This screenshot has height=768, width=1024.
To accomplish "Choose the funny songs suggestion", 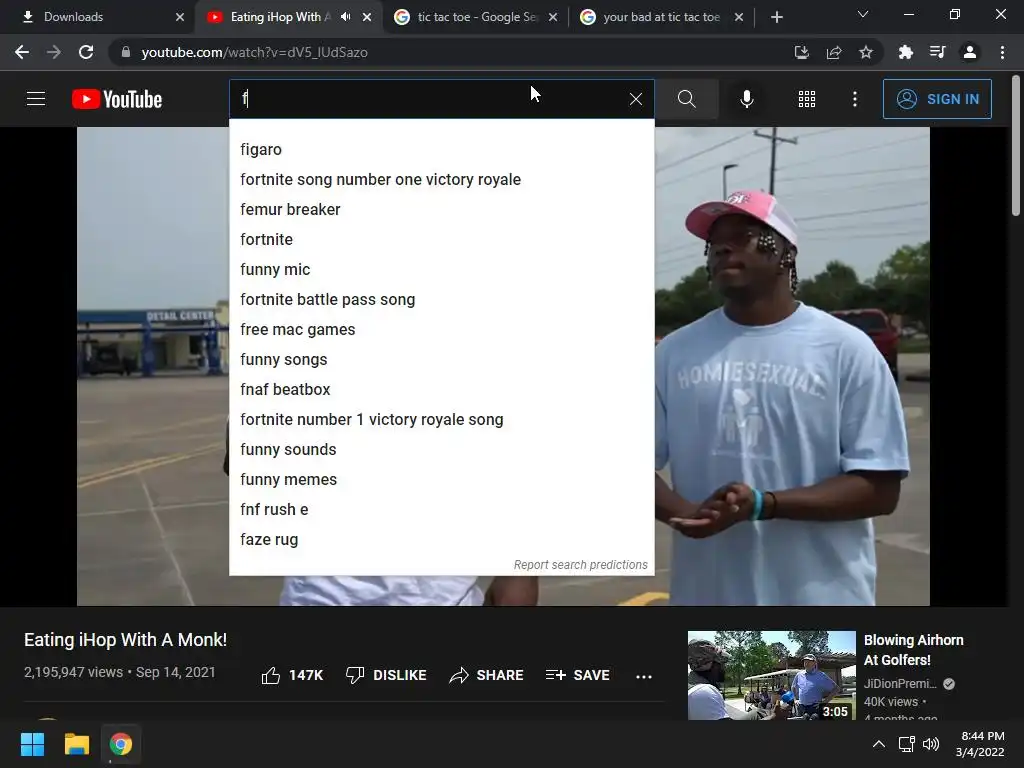I will tap(441, 360).
